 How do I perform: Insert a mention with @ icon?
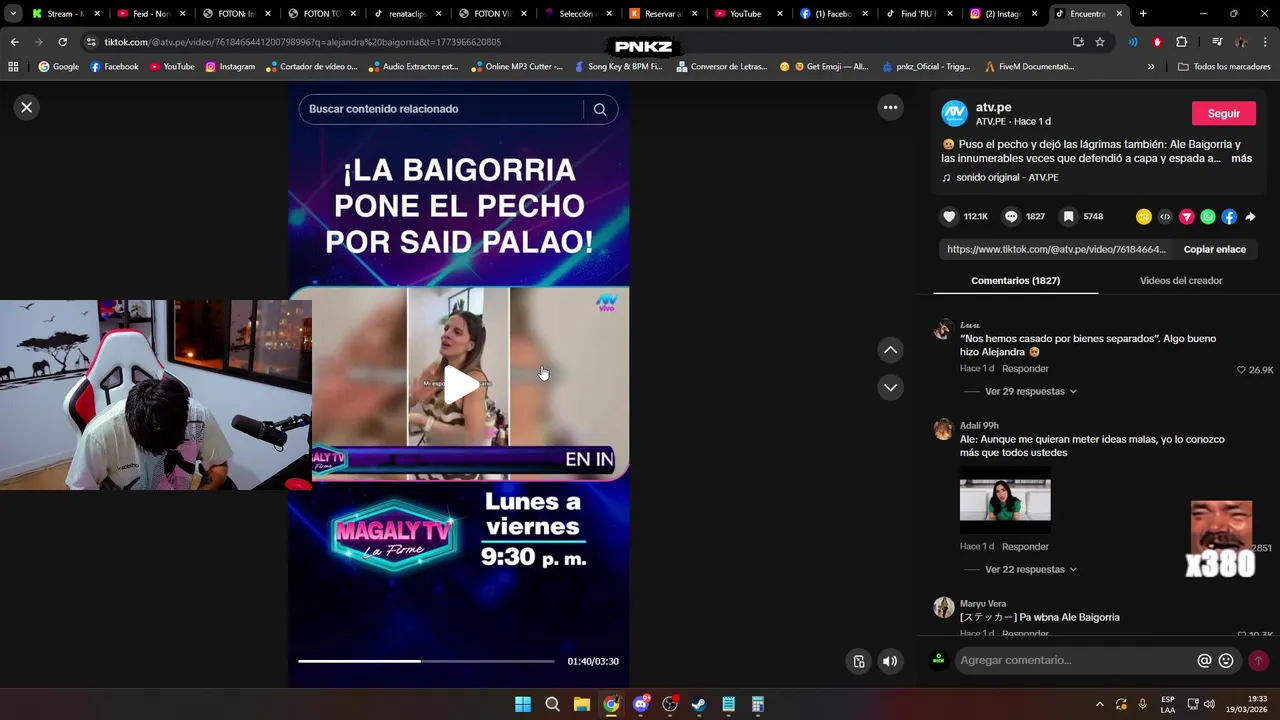[1204, 660]
